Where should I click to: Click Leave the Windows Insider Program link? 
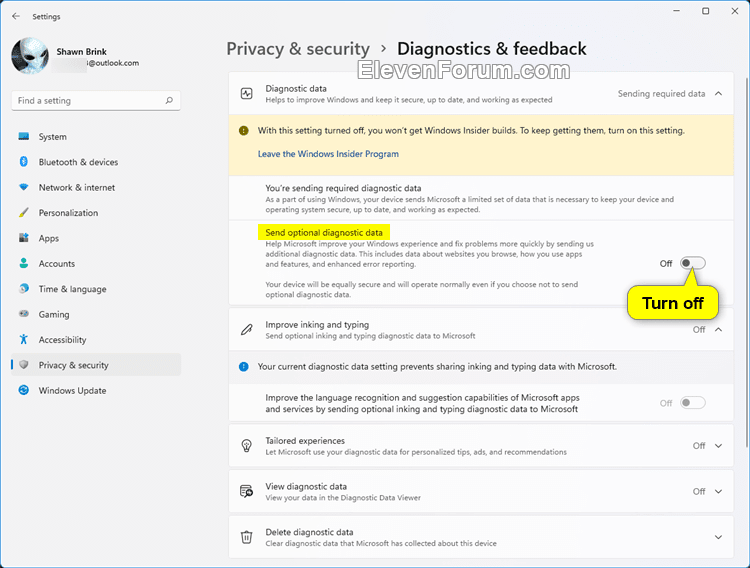[x=328, y=154]
